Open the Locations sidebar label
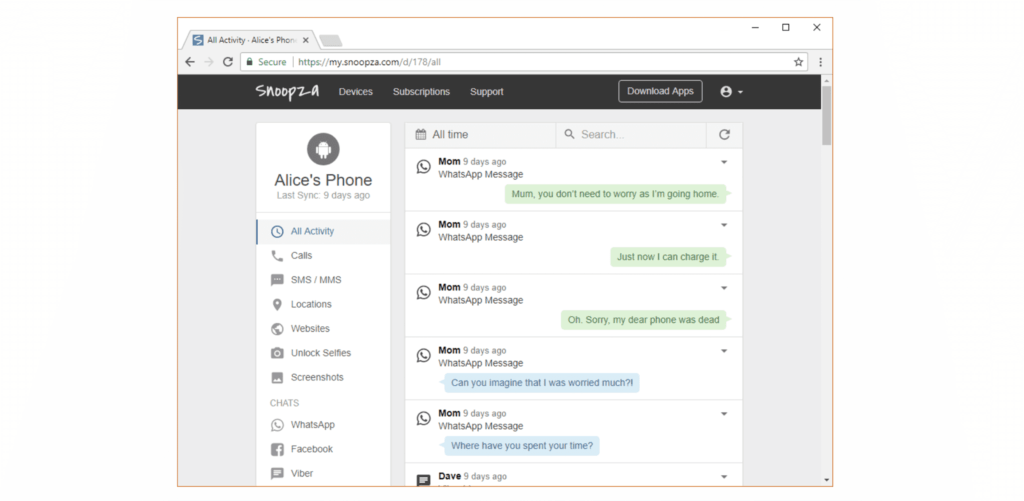 point(311,304)
